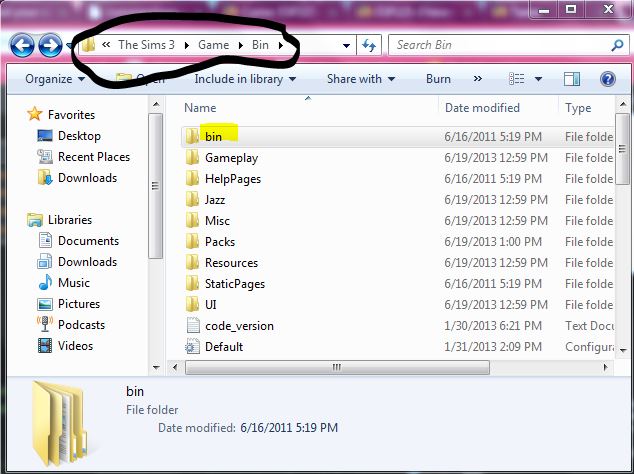Click the Bin breadcrumb in address bar

[x=260, y=45]
